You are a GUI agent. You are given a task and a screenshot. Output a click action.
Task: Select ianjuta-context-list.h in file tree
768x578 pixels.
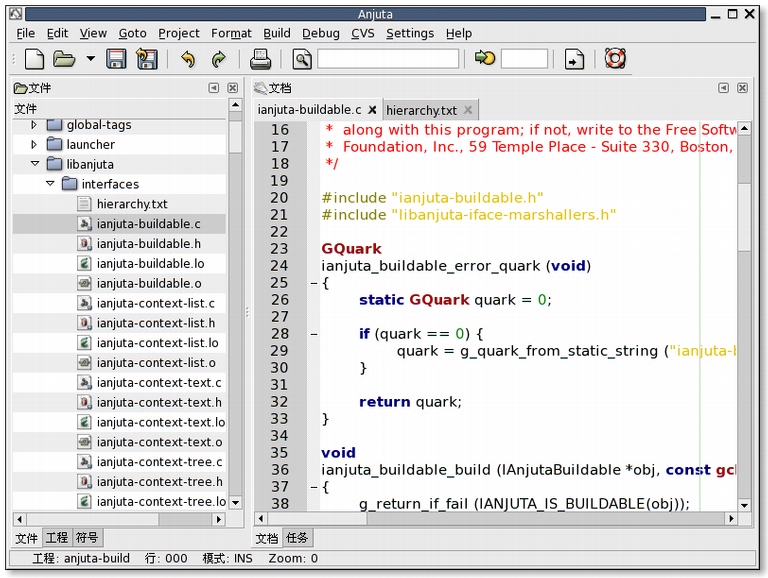coord(155,323)
